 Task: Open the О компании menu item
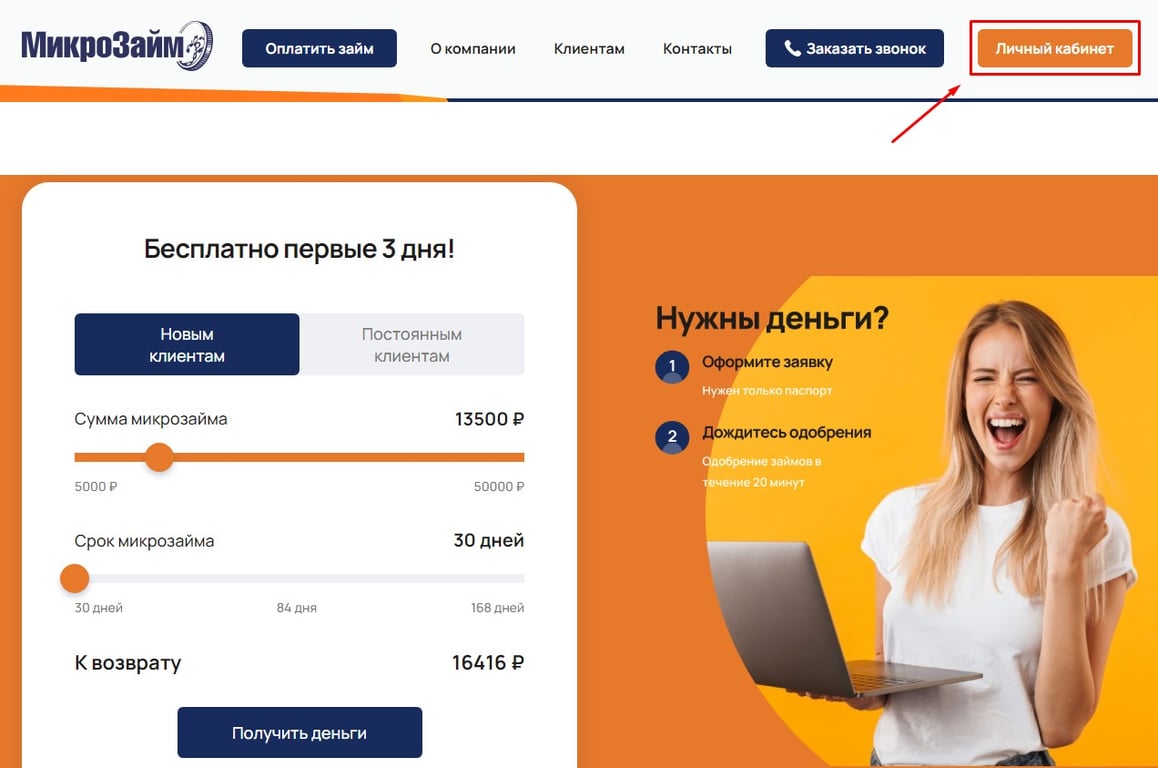tap(473, 49)
